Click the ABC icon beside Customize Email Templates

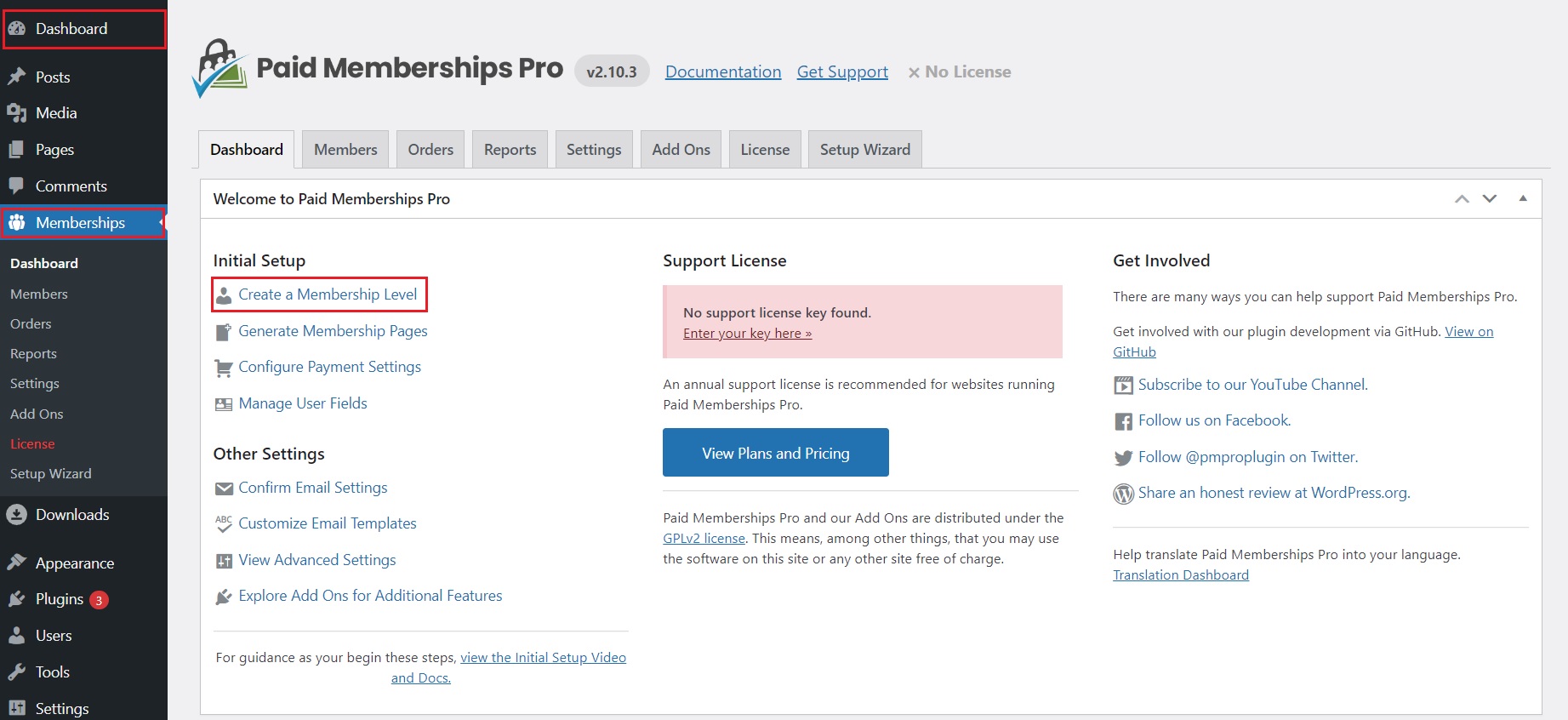tap(224, 524)
